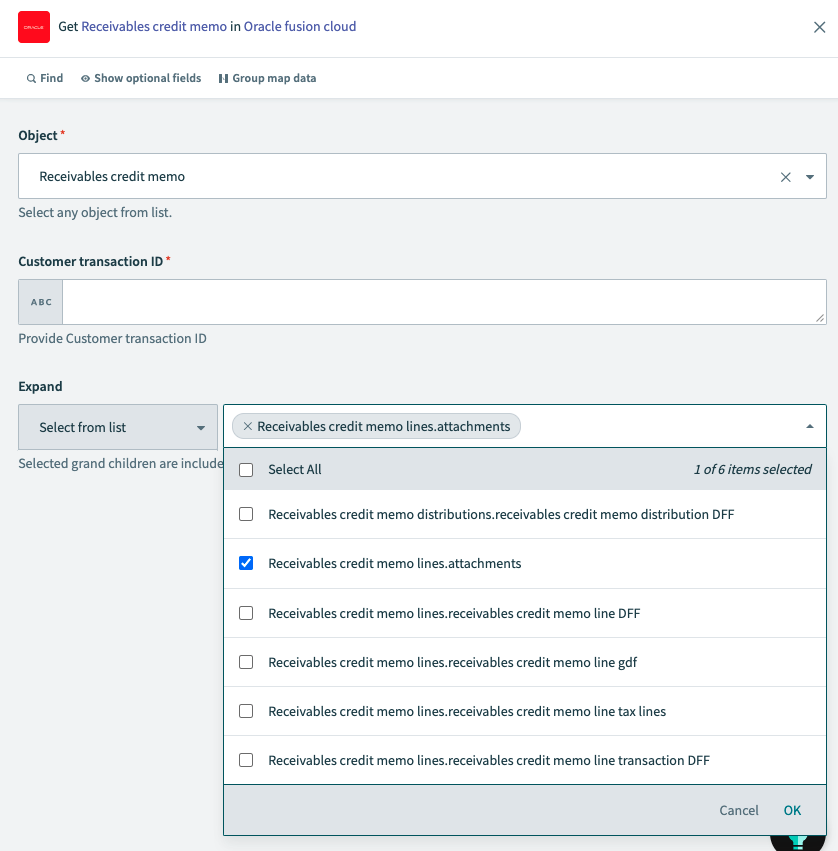Enable the receivables credit memo line tax lines checkbox
Image resolution: width=838 pixels, height=851 pixels.
pyautogui.click(x=246, y=710)
